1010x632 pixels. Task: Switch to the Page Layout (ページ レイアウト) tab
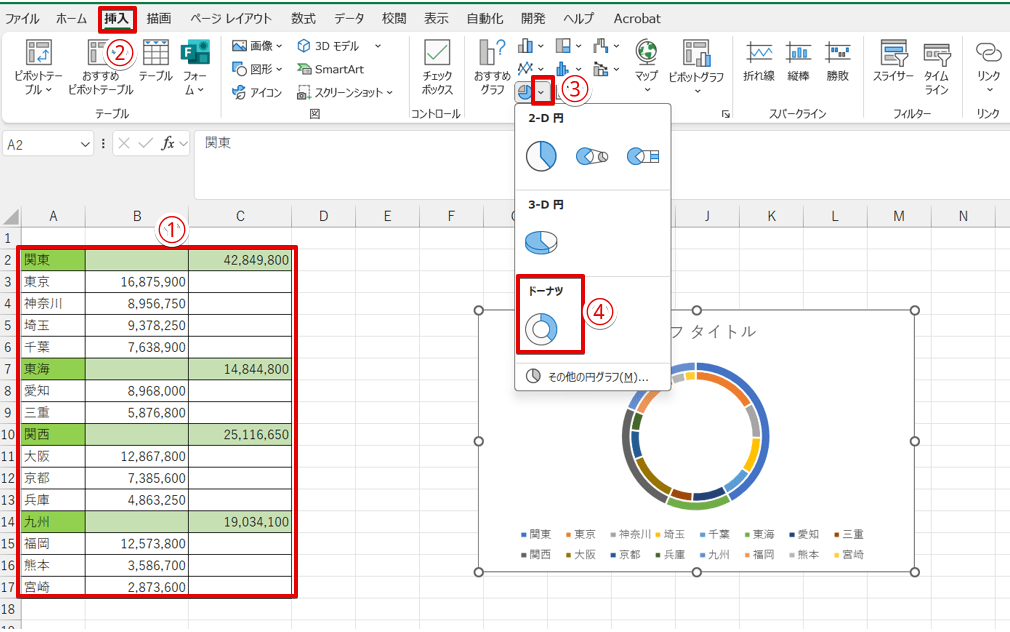pos(230,18)
